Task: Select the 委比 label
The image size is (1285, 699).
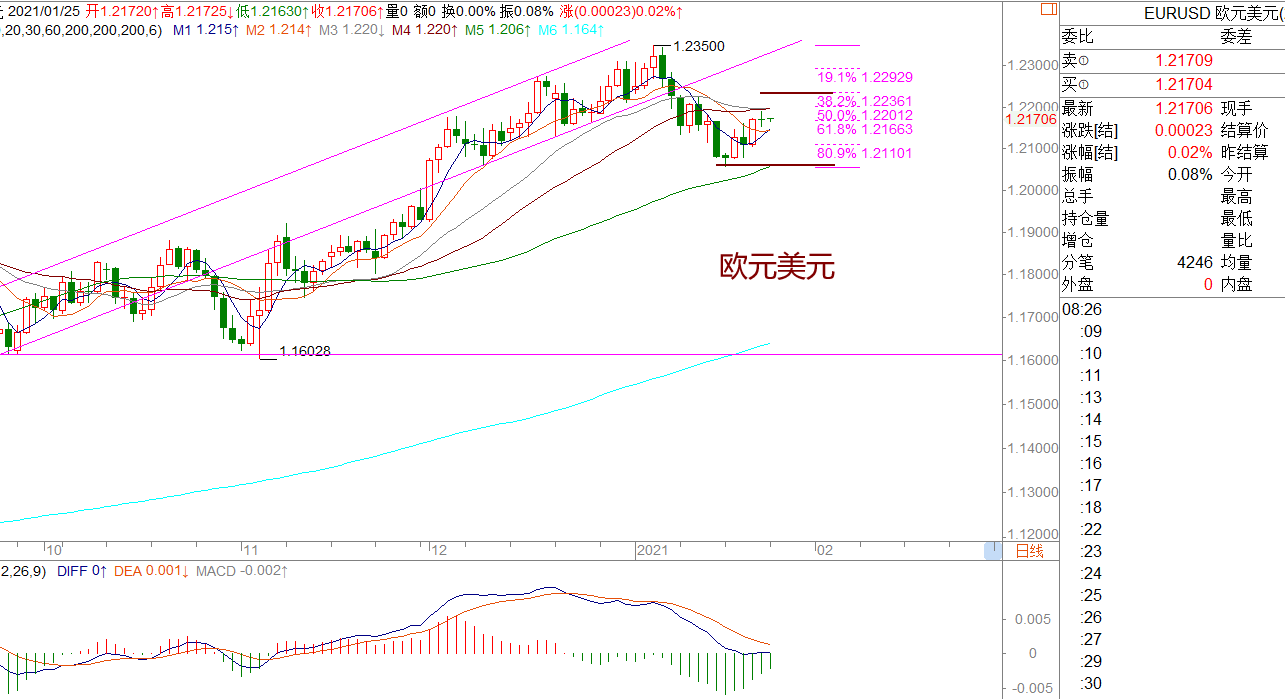Action: click(1077, 36)
